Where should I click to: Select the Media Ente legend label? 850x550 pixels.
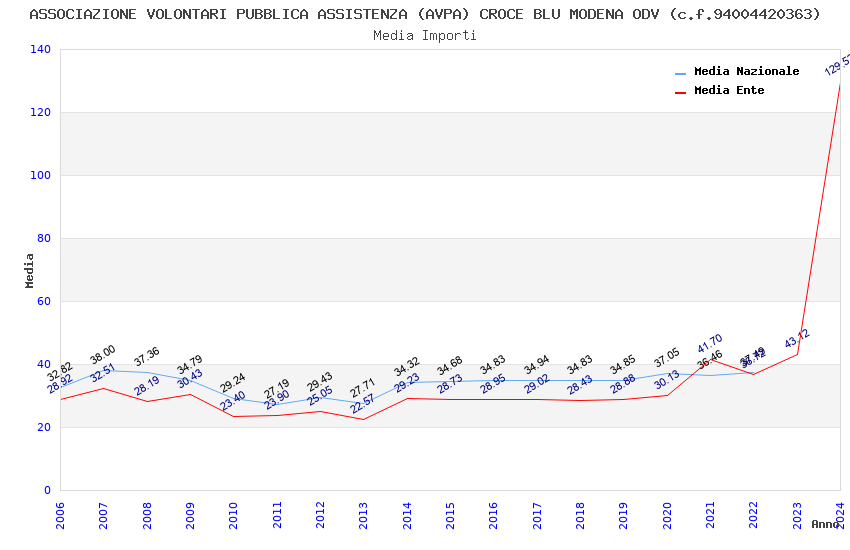(x=729, y=90)
